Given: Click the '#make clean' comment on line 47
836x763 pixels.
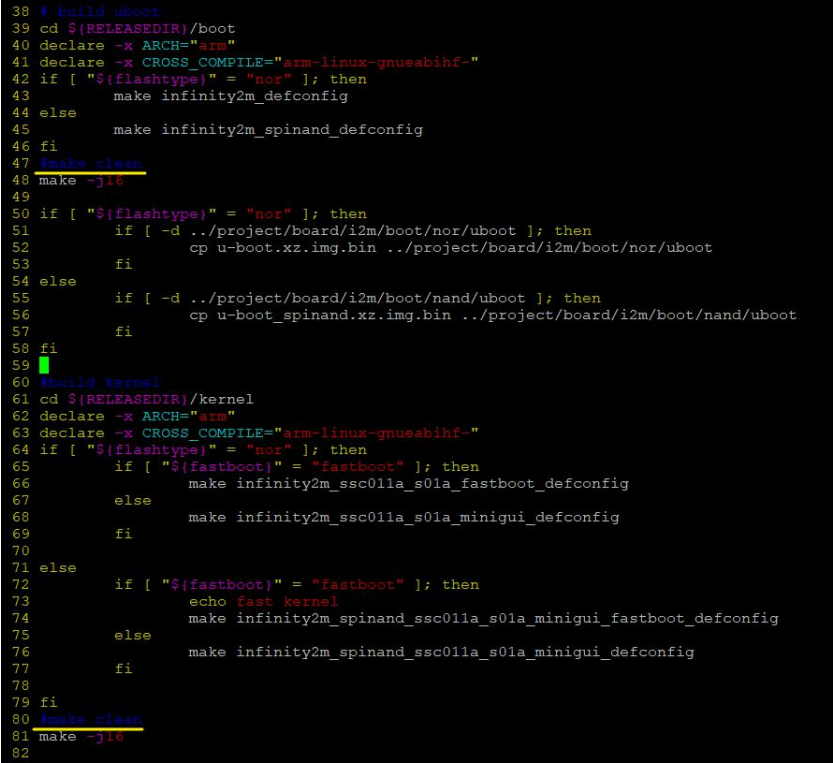Looking at the screenshot, I should coord(91,163).
